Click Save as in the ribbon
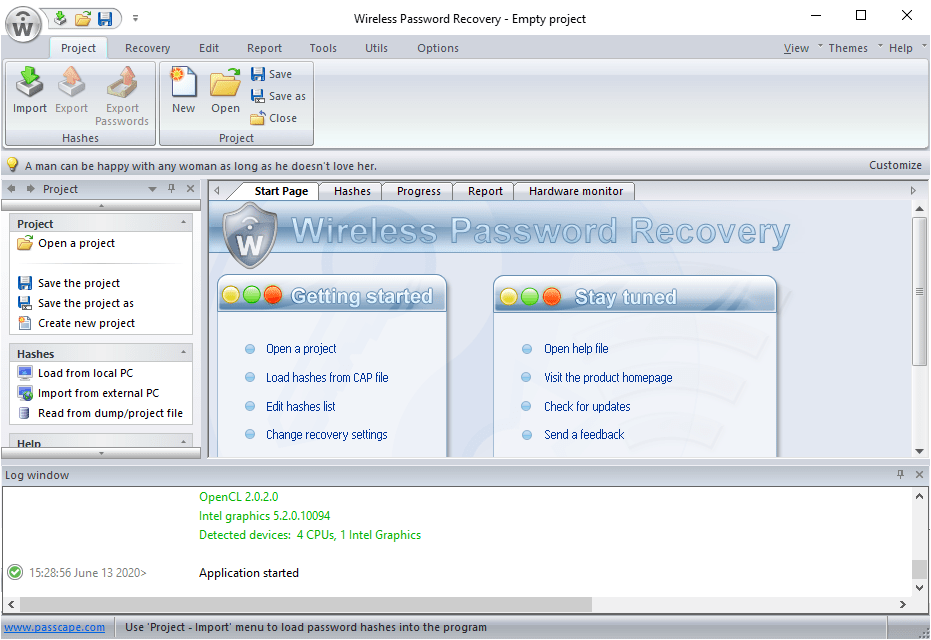This screenshot has height=640, width=931. tap(278, 96)
